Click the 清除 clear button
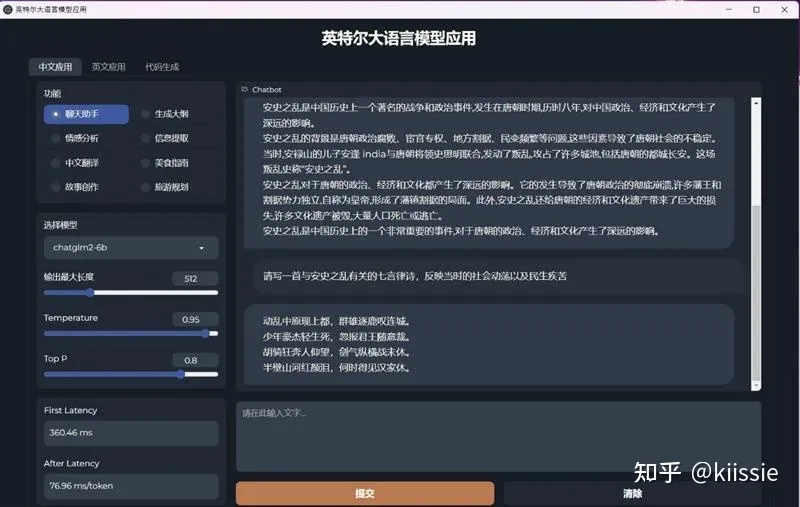Viewport: 800px width, 507px height. point(632,493)
